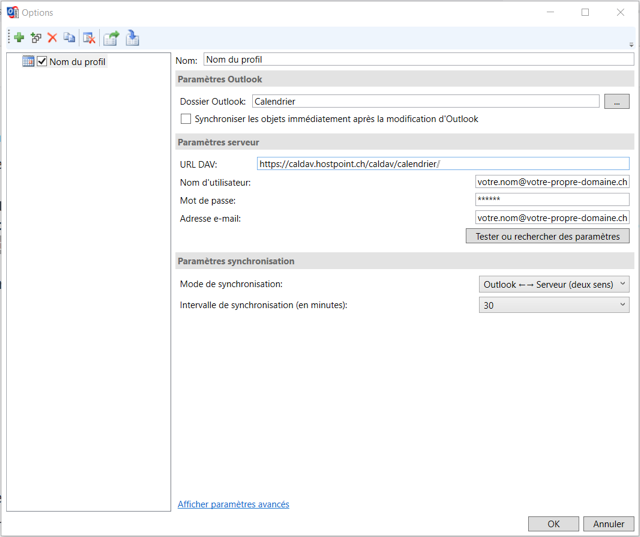Close the Options window
The width and height of the screenshot is (640, 537).
(x=620, y=12)
